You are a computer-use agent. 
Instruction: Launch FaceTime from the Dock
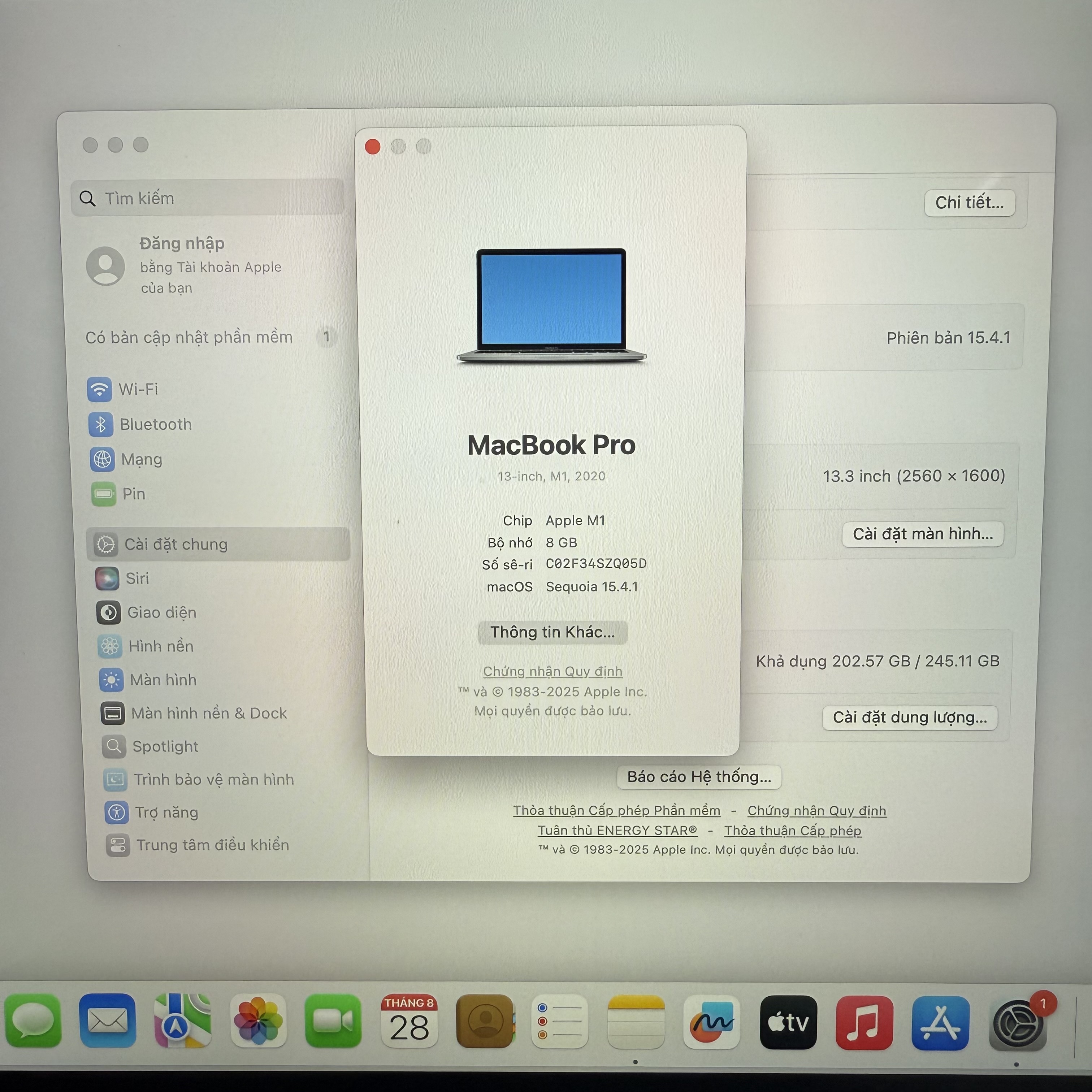pyautogui.click(x=333, y=1021)
